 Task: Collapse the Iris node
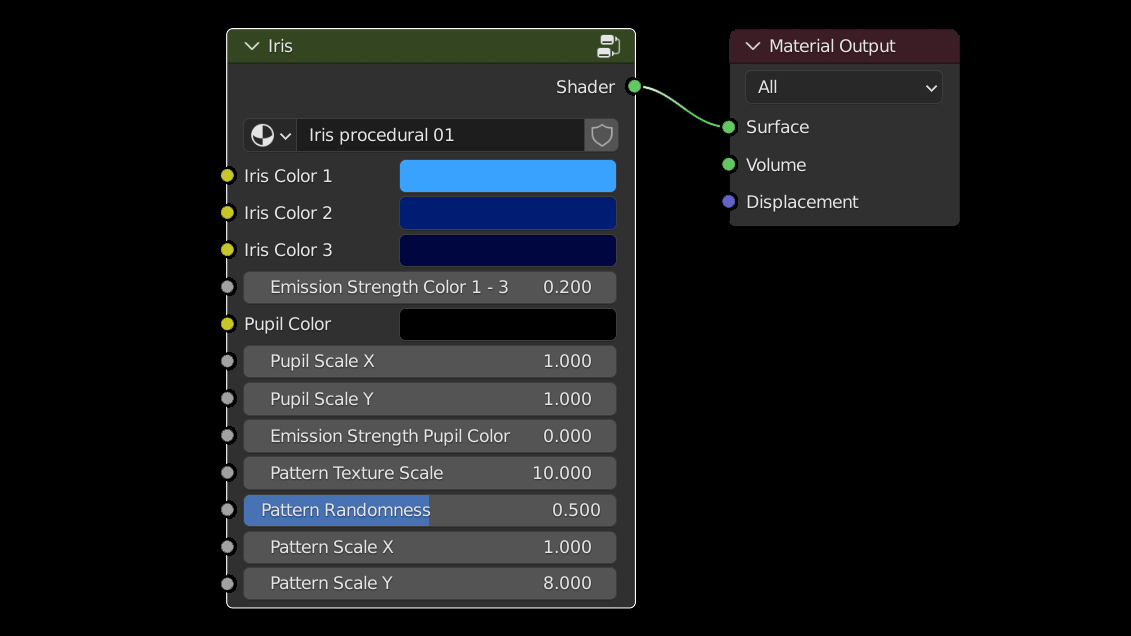pos(251,46)
